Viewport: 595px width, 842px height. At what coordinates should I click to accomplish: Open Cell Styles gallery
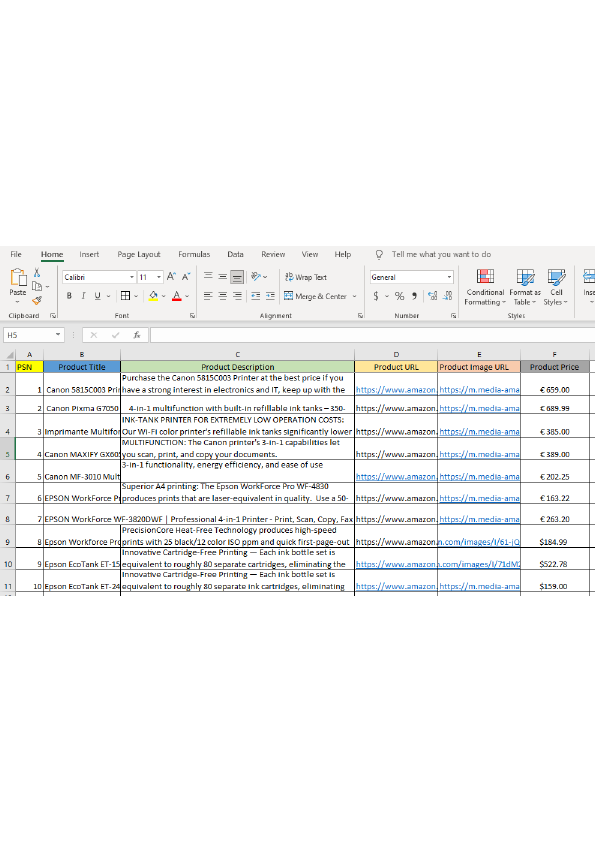pos(556,287)
